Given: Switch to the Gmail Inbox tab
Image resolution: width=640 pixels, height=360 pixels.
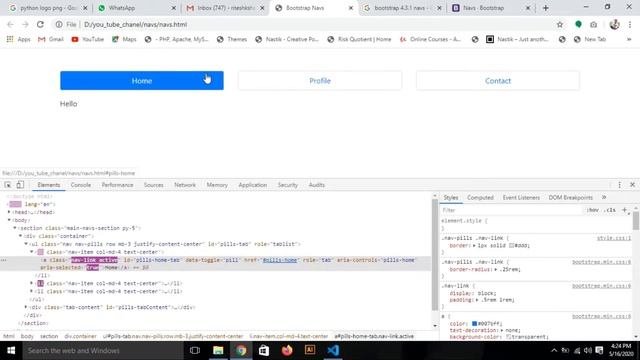Looking at the screenshot, I should [x=224, y=8].
